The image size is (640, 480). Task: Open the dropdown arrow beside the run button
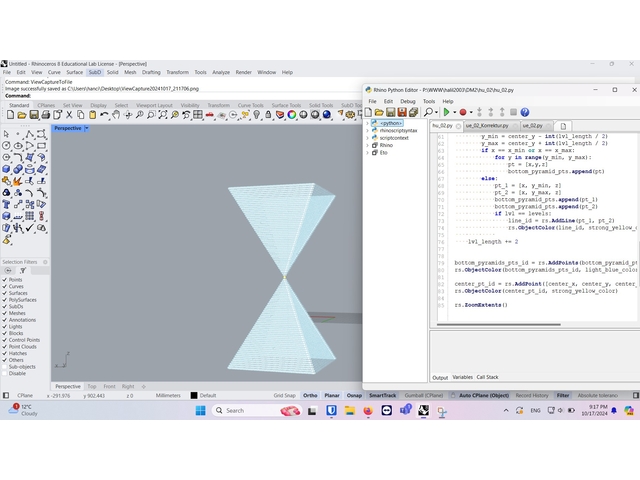click(454, 113)
